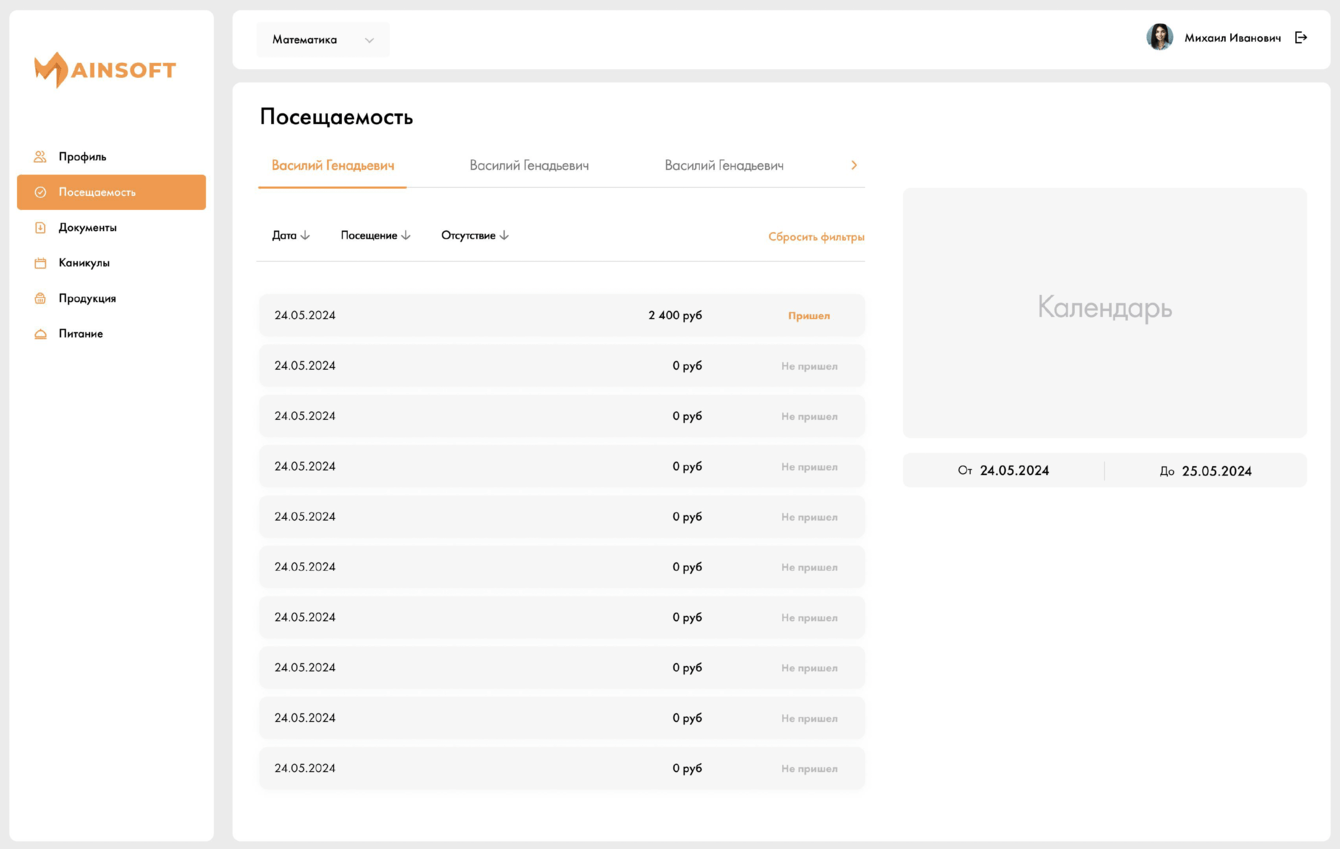Image resolution: width=1340 pixels, height=849 pixels.
Task: Switch to the second Василий Генадьевич tab
Action: pyautogui.click(x=529, y=166)
